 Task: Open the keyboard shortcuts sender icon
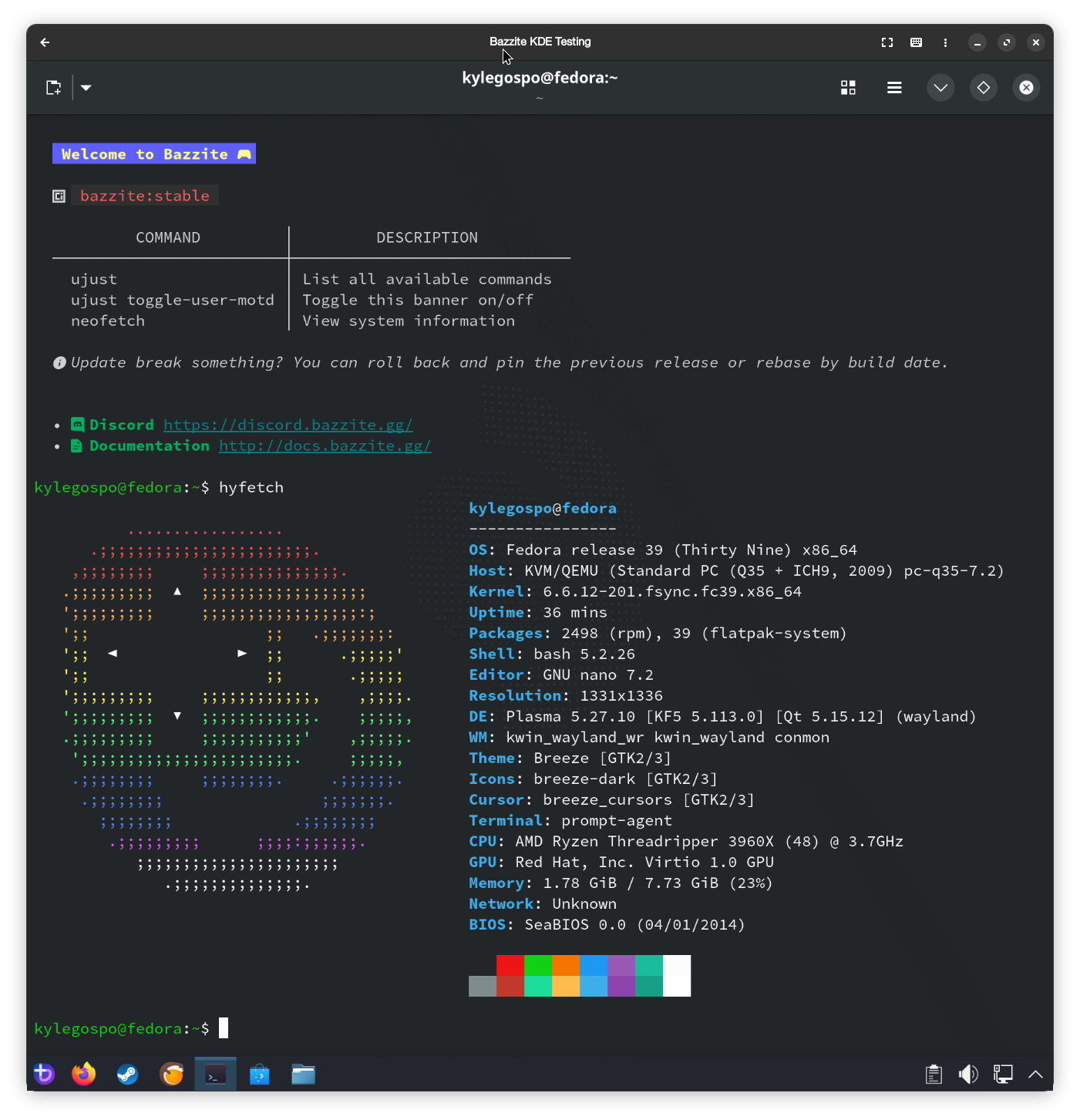916,42
